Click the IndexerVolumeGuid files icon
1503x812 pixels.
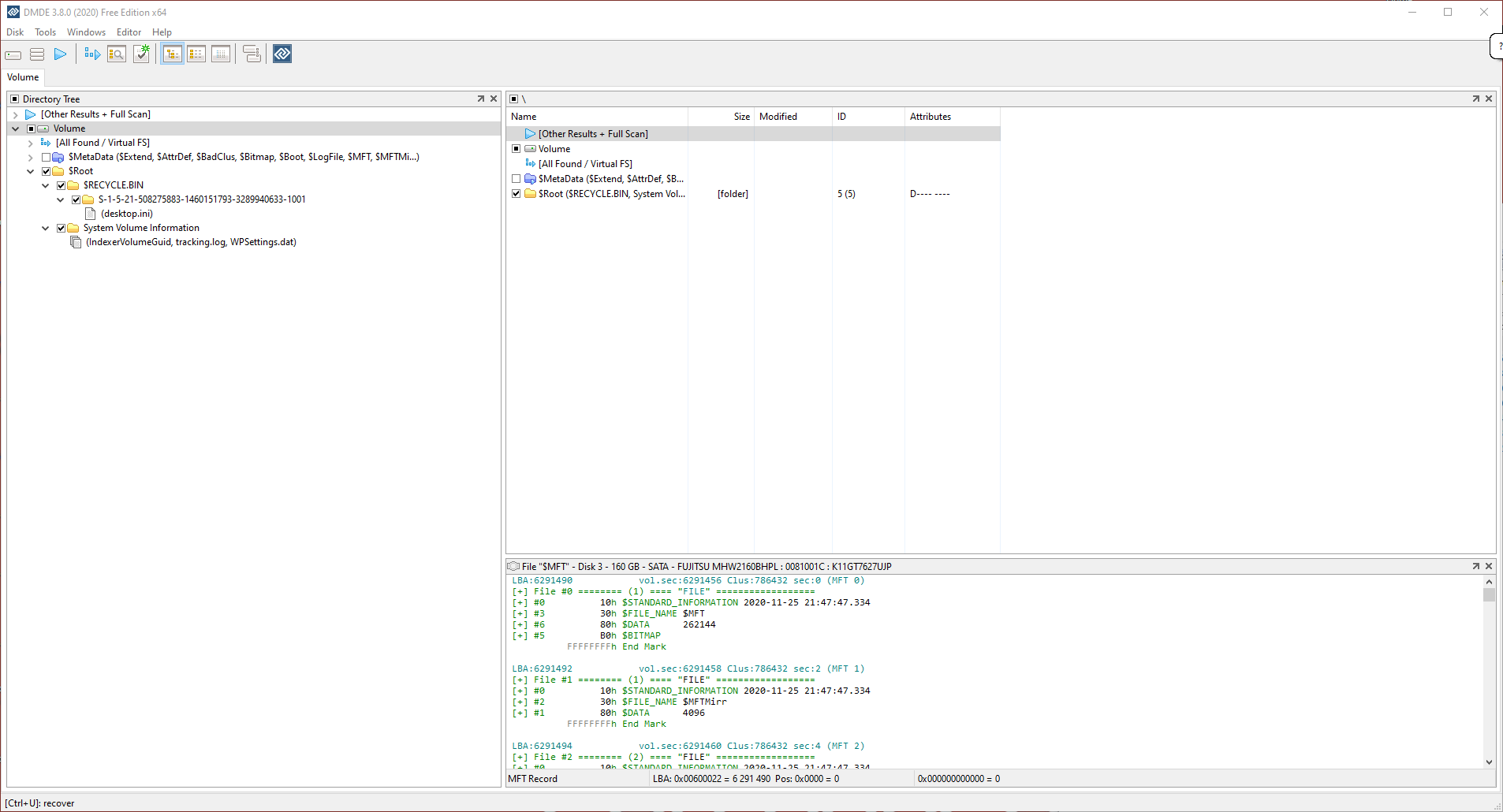point(76,242)
